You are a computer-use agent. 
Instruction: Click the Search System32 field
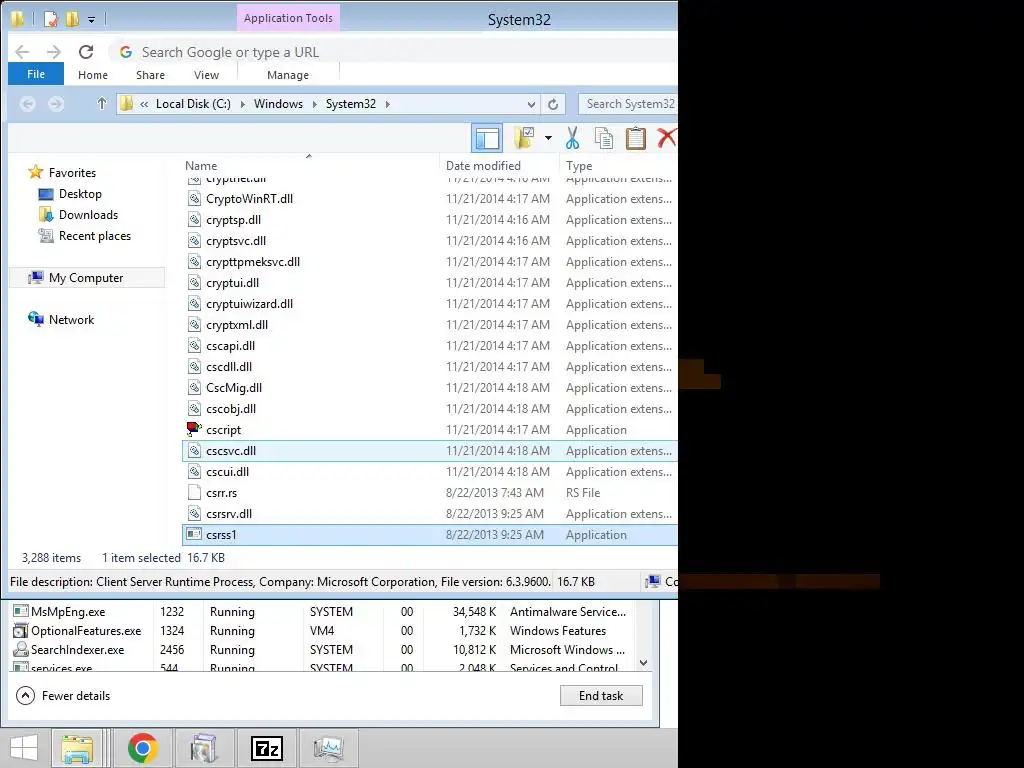628,104
